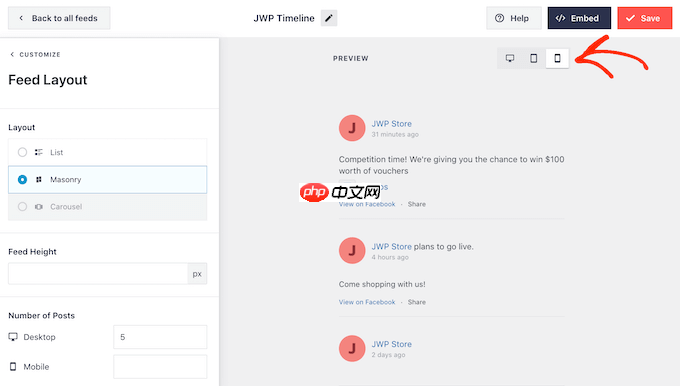Go back to all feeds
680x386 pixels.
pos(59,18)
